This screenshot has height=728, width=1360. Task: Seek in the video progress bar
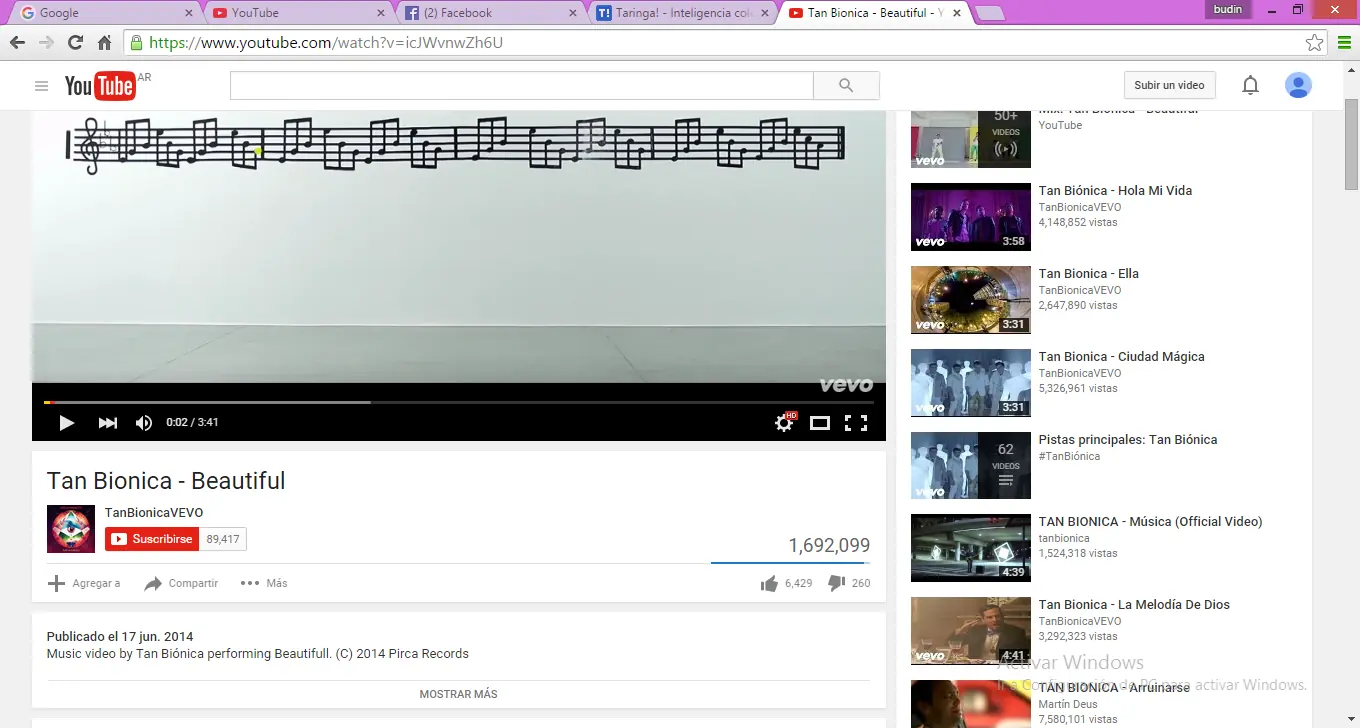459,402
